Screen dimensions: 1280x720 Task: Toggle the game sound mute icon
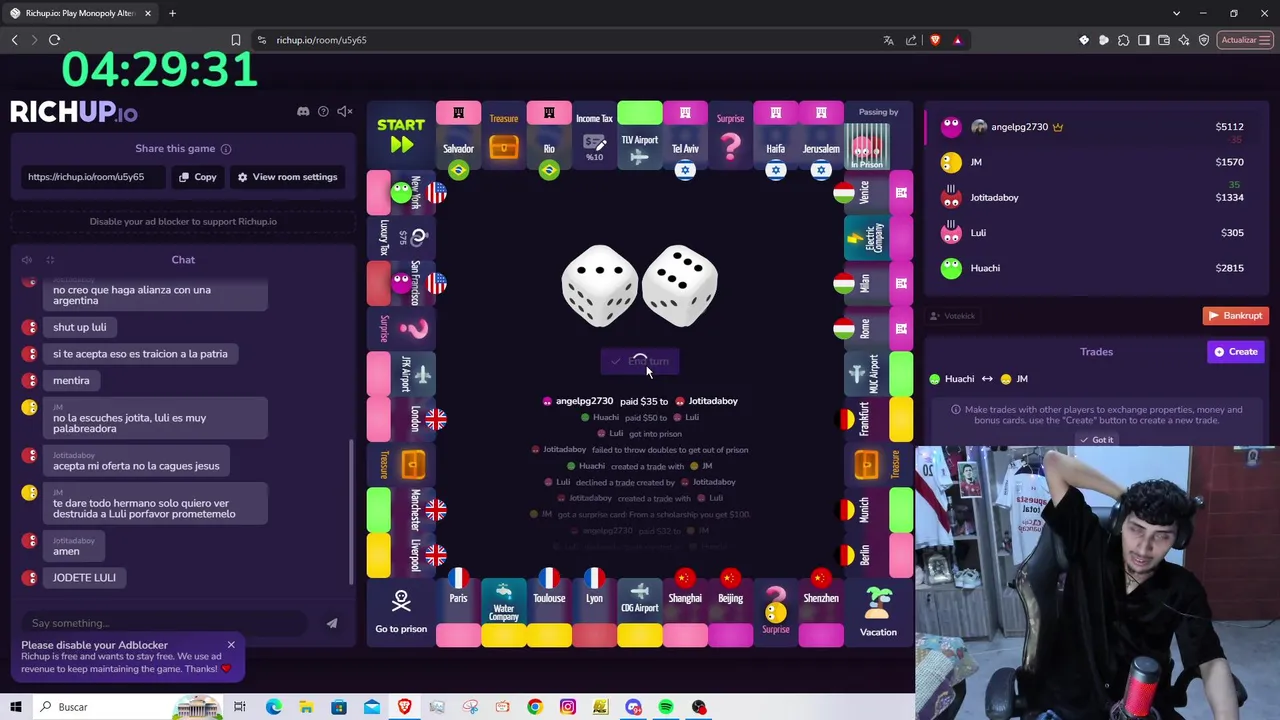(x=345, y=111)
